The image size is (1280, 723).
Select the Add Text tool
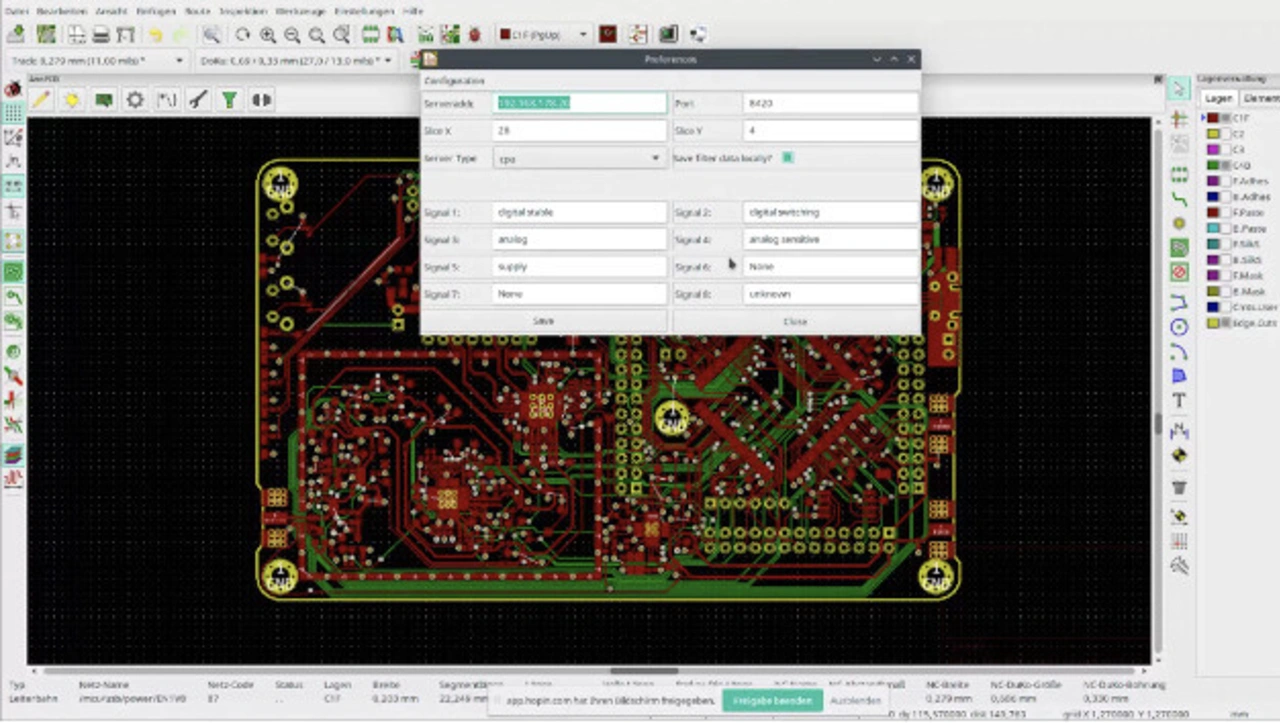[1179, 401]
